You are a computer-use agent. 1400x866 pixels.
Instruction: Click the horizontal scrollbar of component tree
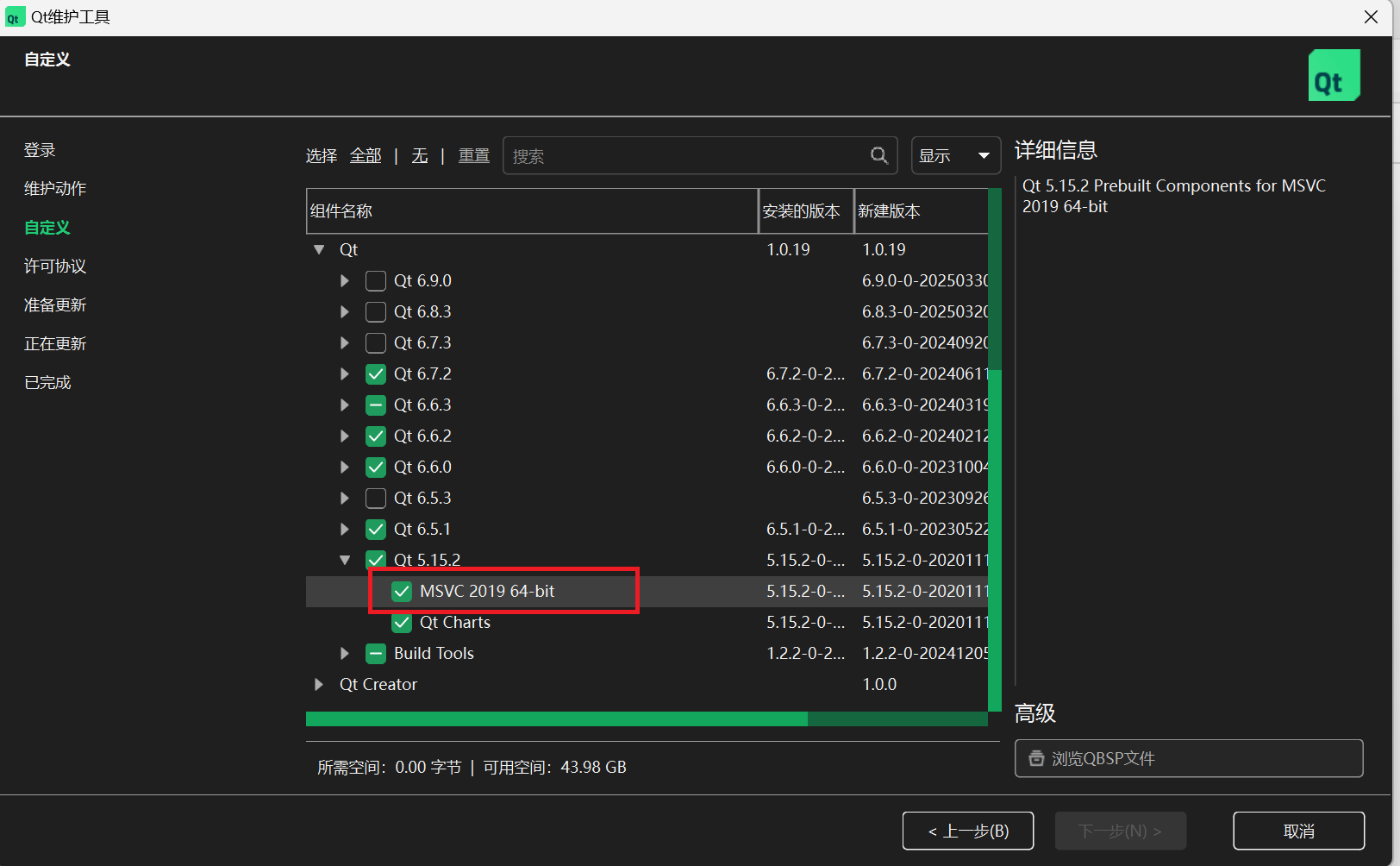557,719
